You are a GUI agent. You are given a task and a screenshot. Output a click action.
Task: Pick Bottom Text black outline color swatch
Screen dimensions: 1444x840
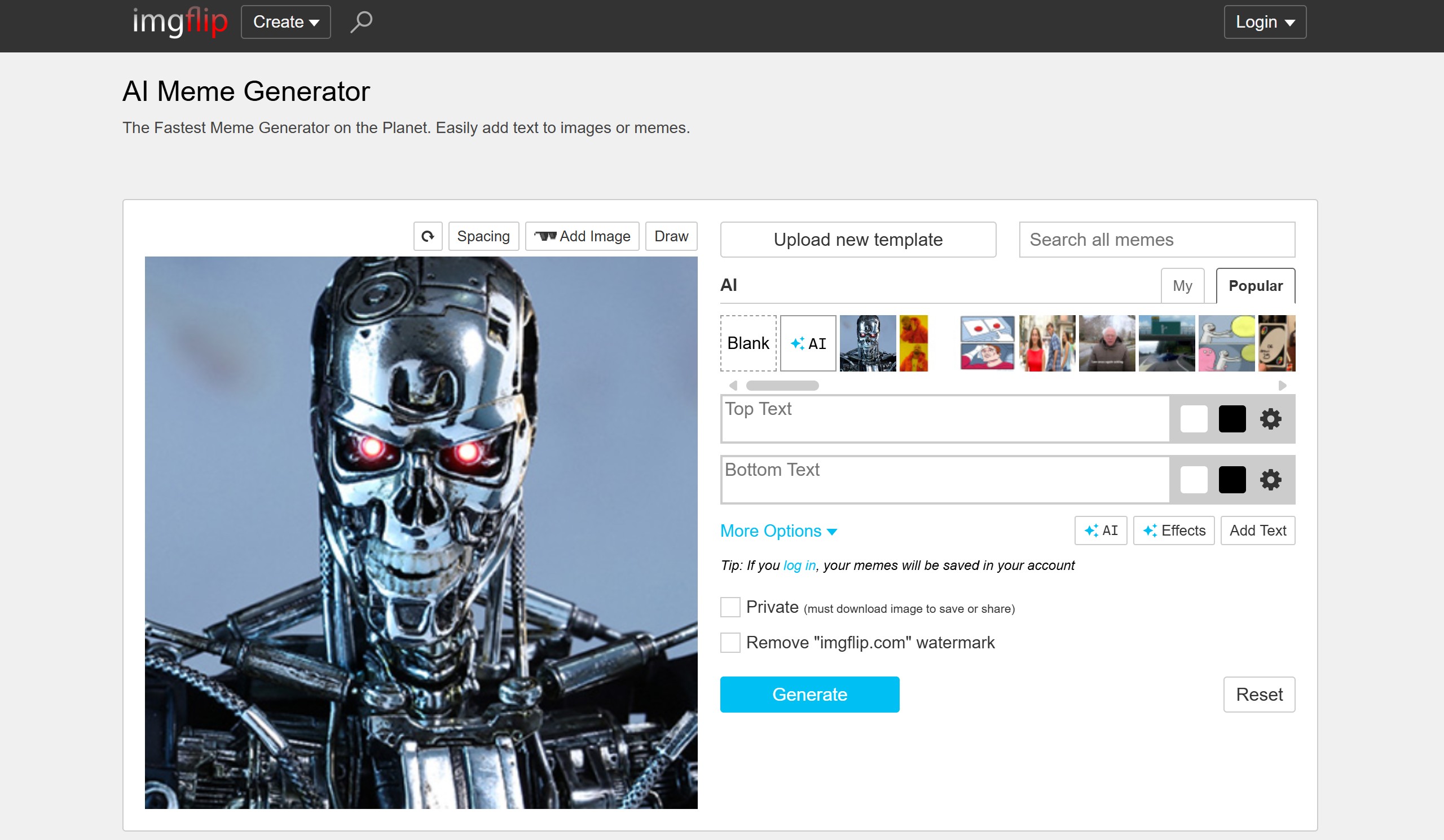[1232, 479]
